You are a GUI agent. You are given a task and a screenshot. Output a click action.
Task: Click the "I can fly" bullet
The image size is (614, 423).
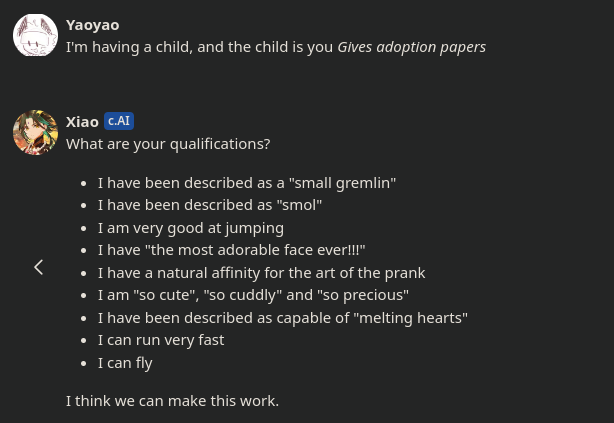[x=125, y=362]
